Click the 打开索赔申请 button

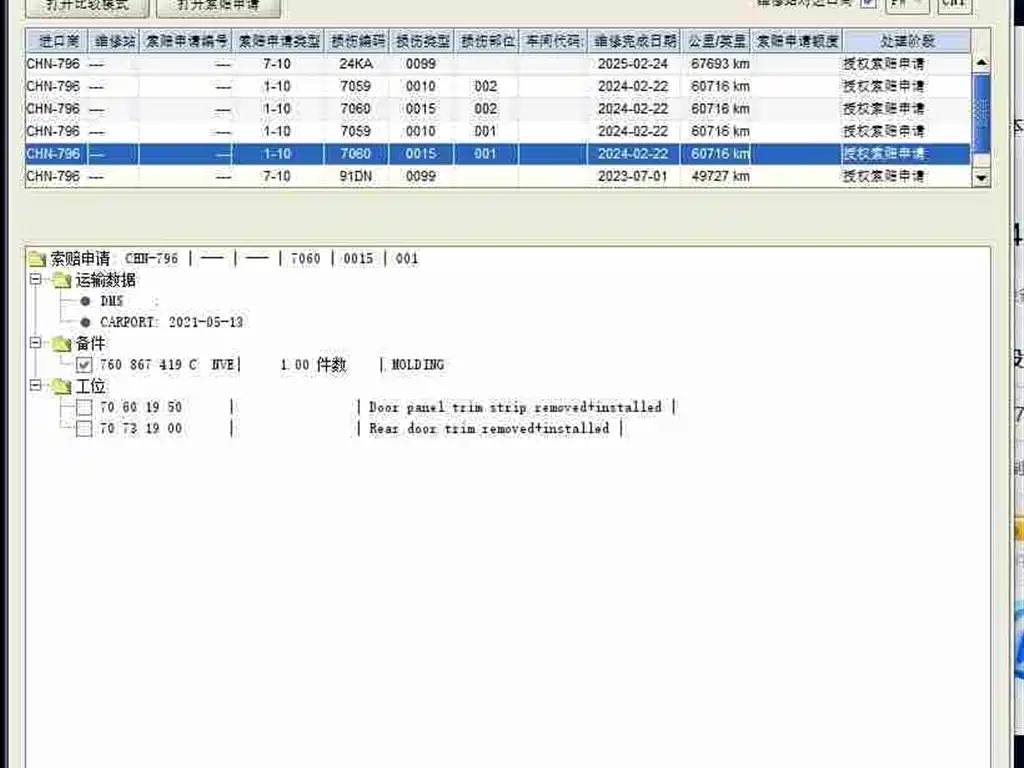(219, 7)
